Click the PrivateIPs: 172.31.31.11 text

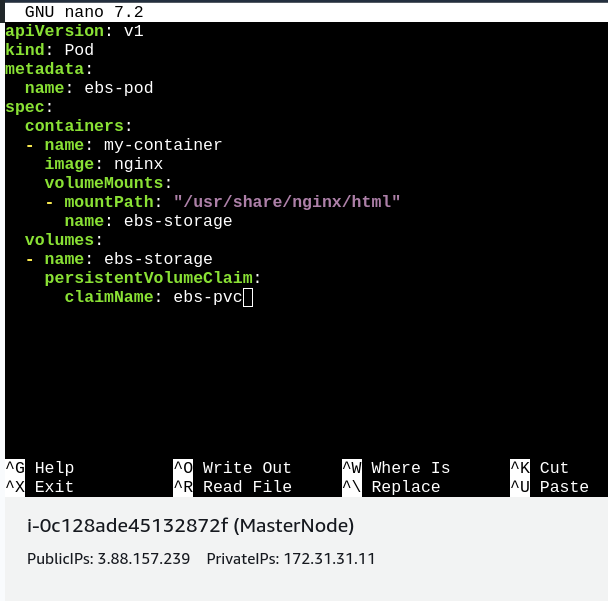tap(291, 559)
